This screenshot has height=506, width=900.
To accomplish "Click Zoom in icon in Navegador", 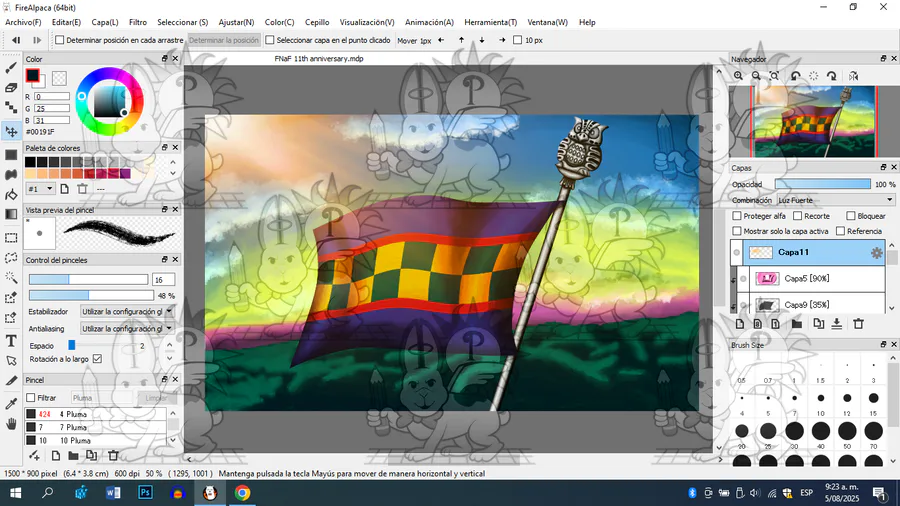I will 738,76.
